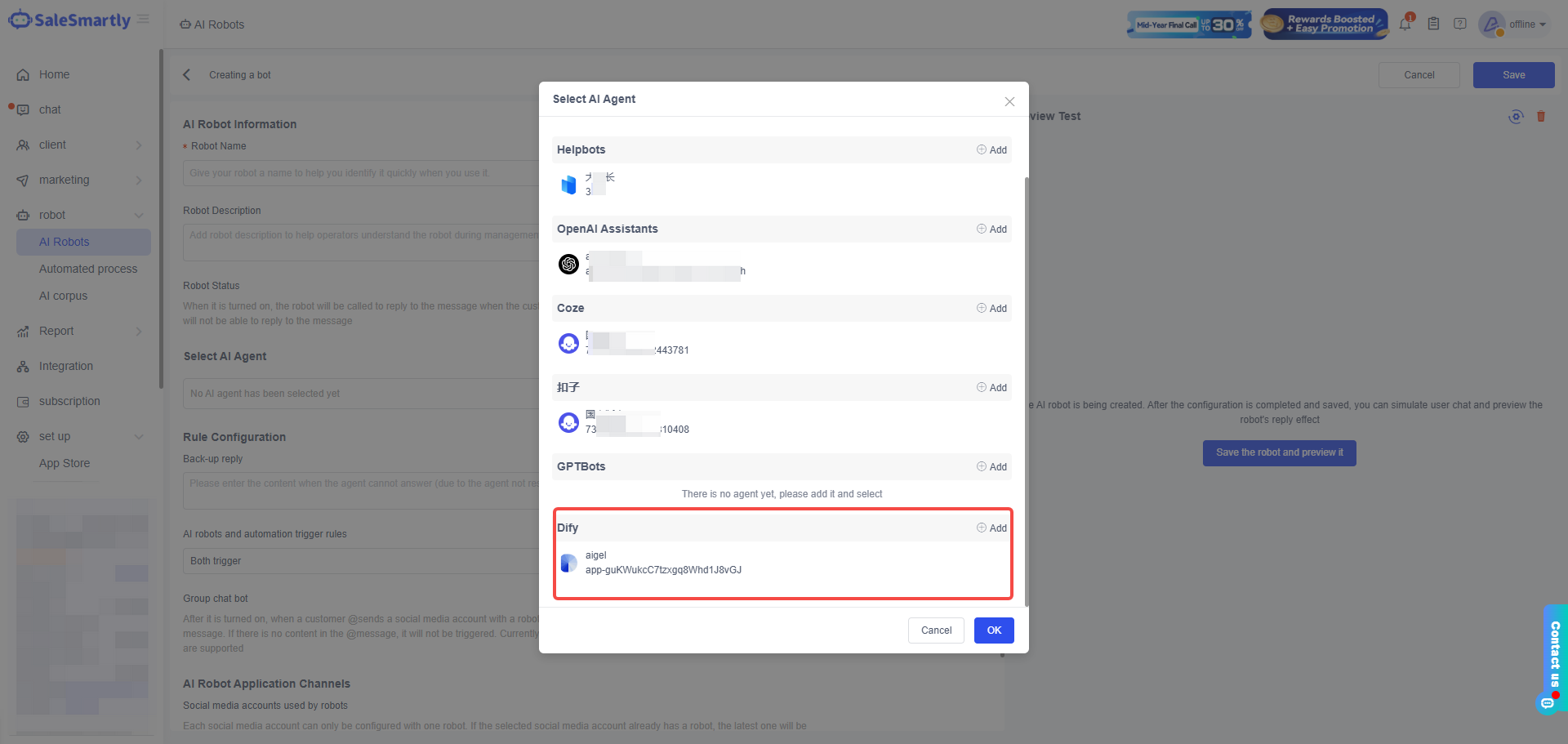Image resolution: width=1568 pixels, height=744 pixels.
Task: Click the Mid-Year Final Call banner
Action: (1188, 25)
